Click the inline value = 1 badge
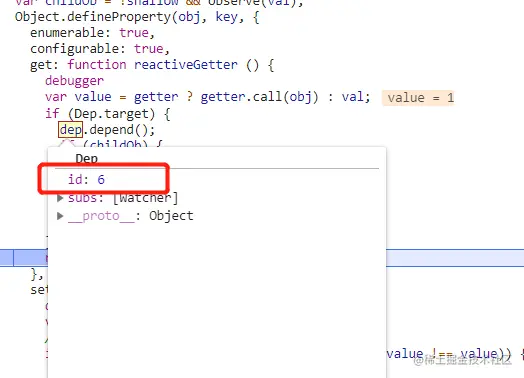524x378 pixels. point(418,98)
